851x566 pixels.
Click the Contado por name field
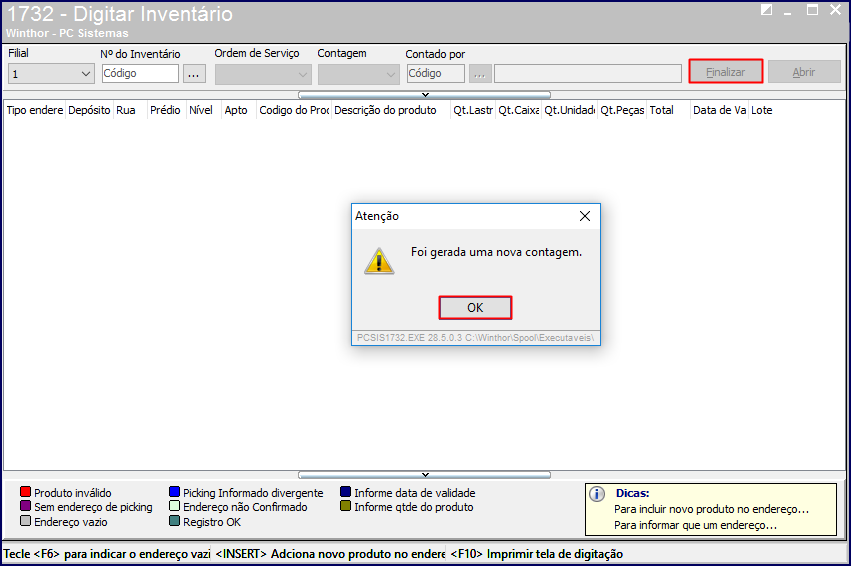point(588,73)
